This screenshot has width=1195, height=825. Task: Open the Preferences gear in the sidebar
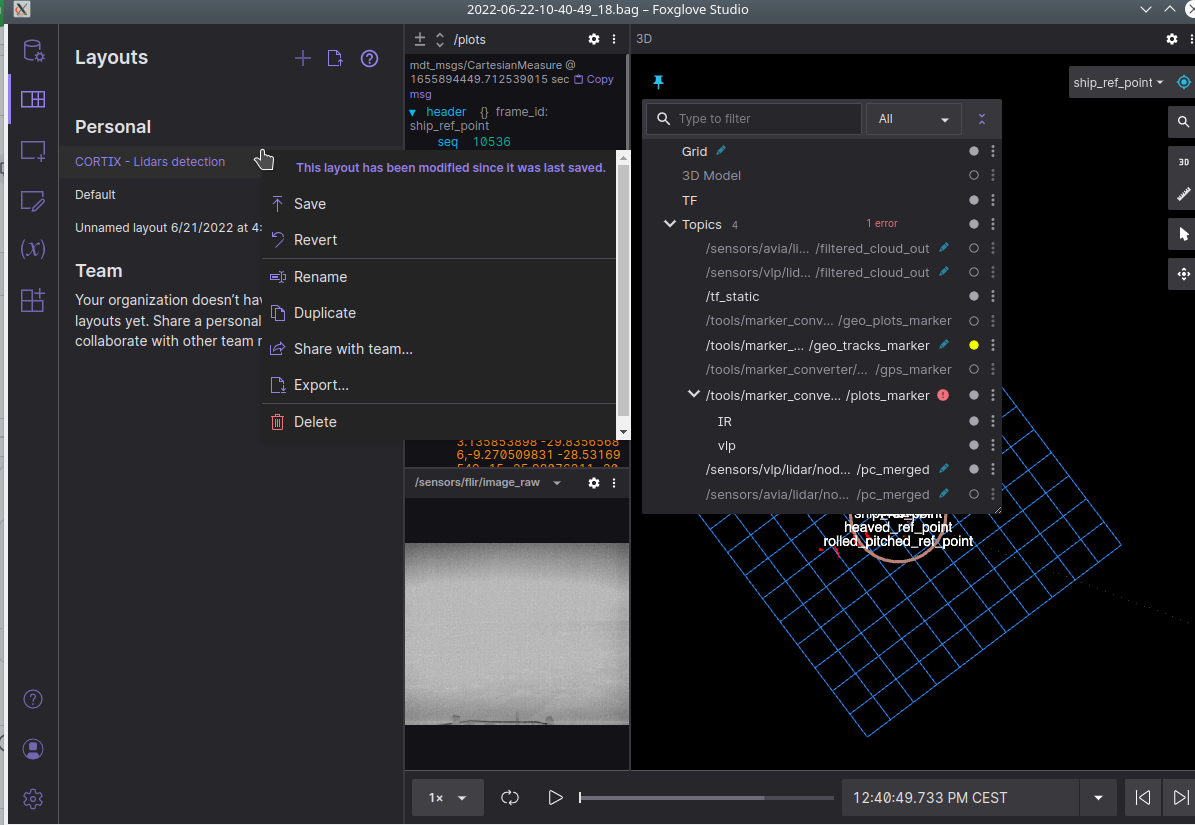point(33,798)
